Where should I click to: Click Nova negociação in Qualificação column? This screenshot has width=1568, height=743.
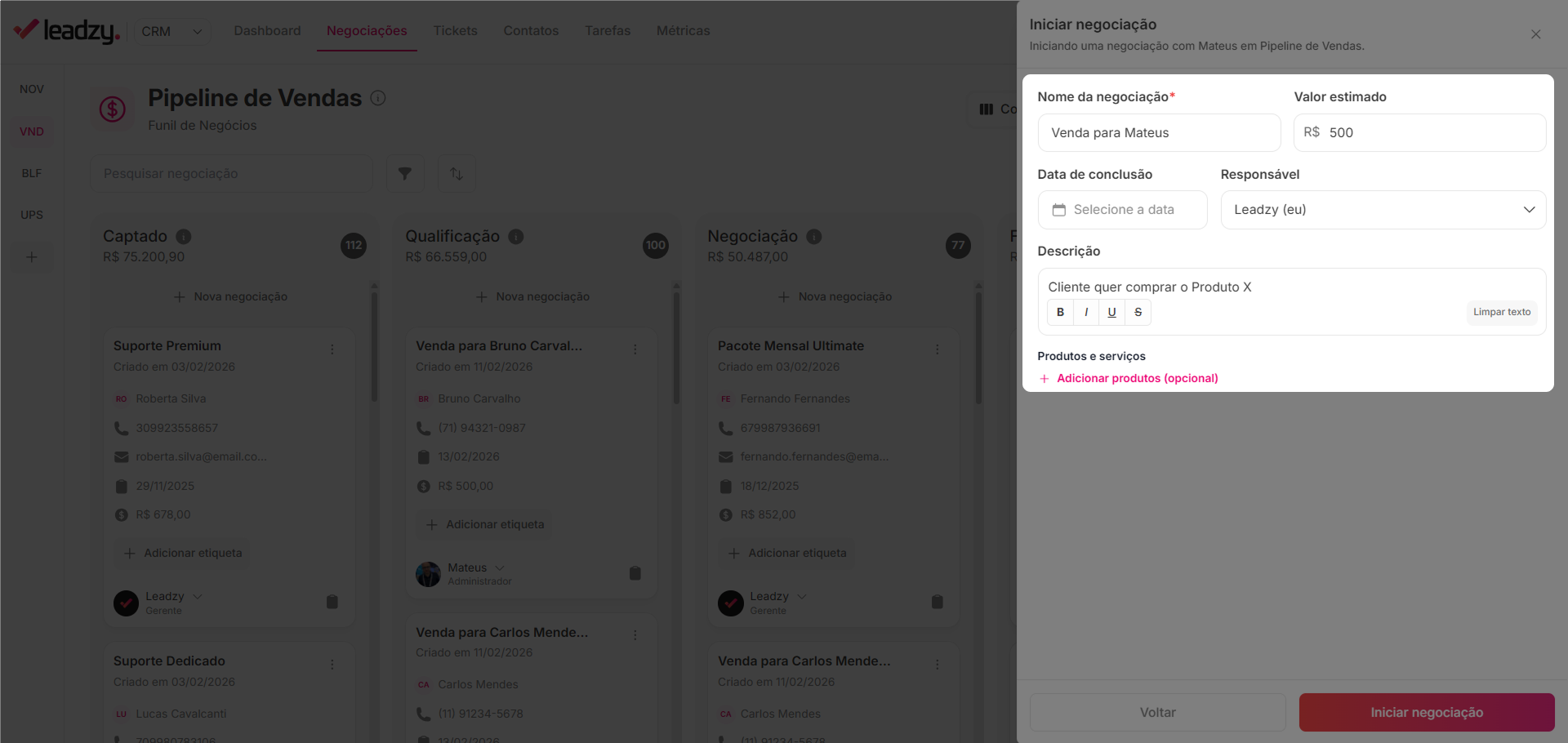click(x=532, y=296)
